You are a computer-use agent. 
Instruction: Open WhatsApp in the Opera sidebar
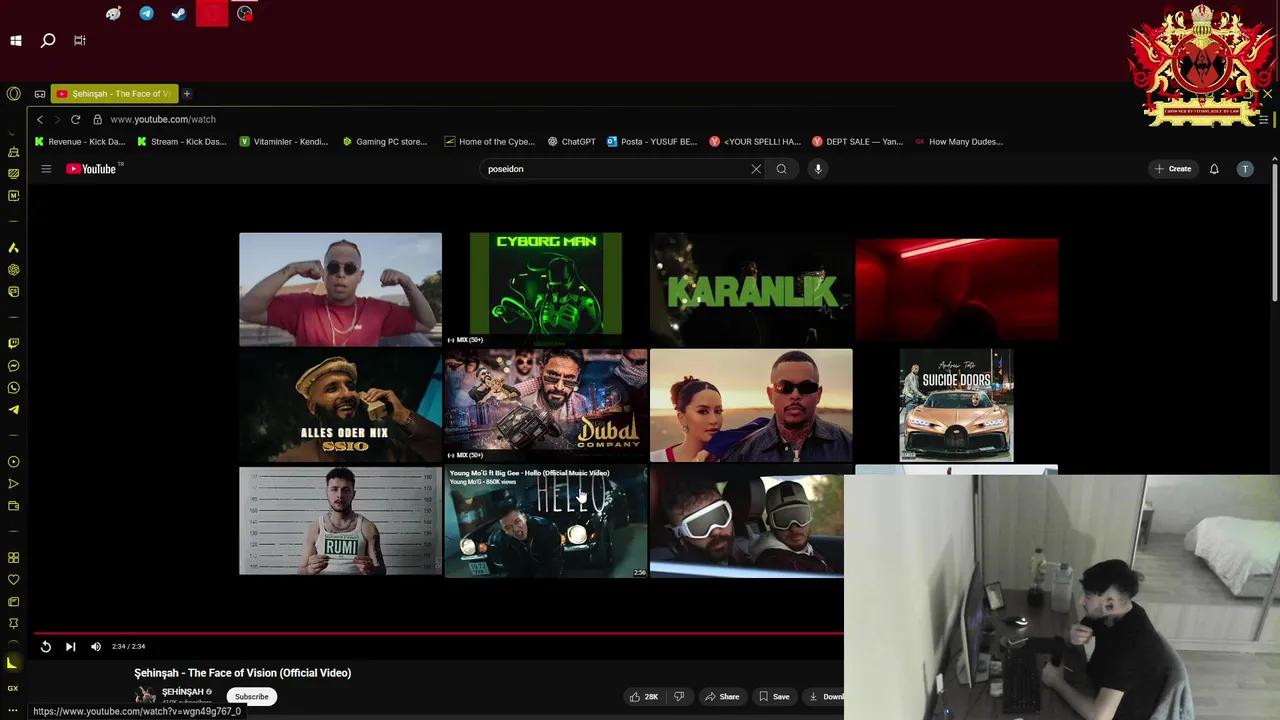(13, 388)
